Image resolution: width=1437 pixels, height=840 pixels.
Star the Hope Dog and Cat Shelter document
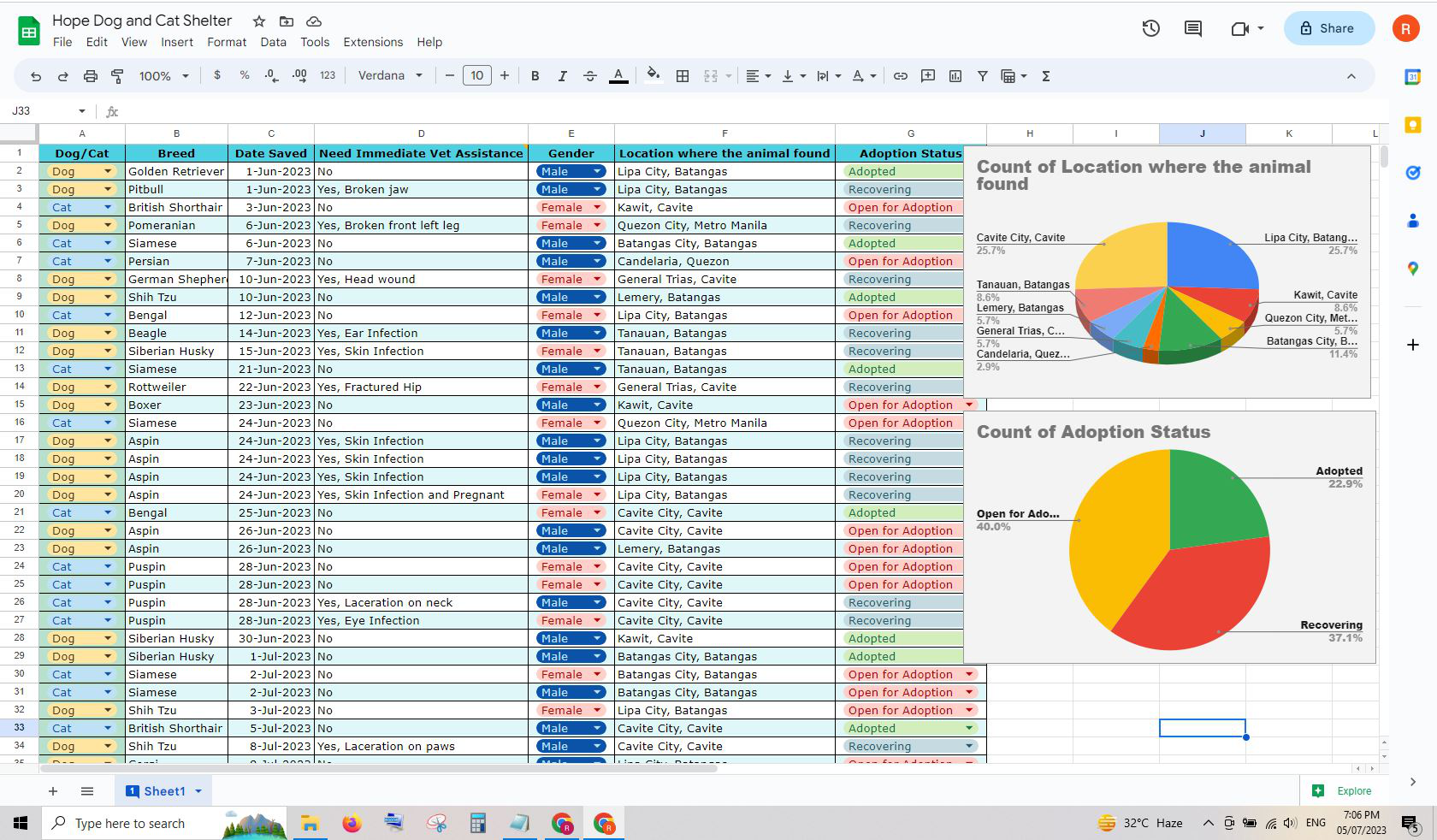point(259,21)
